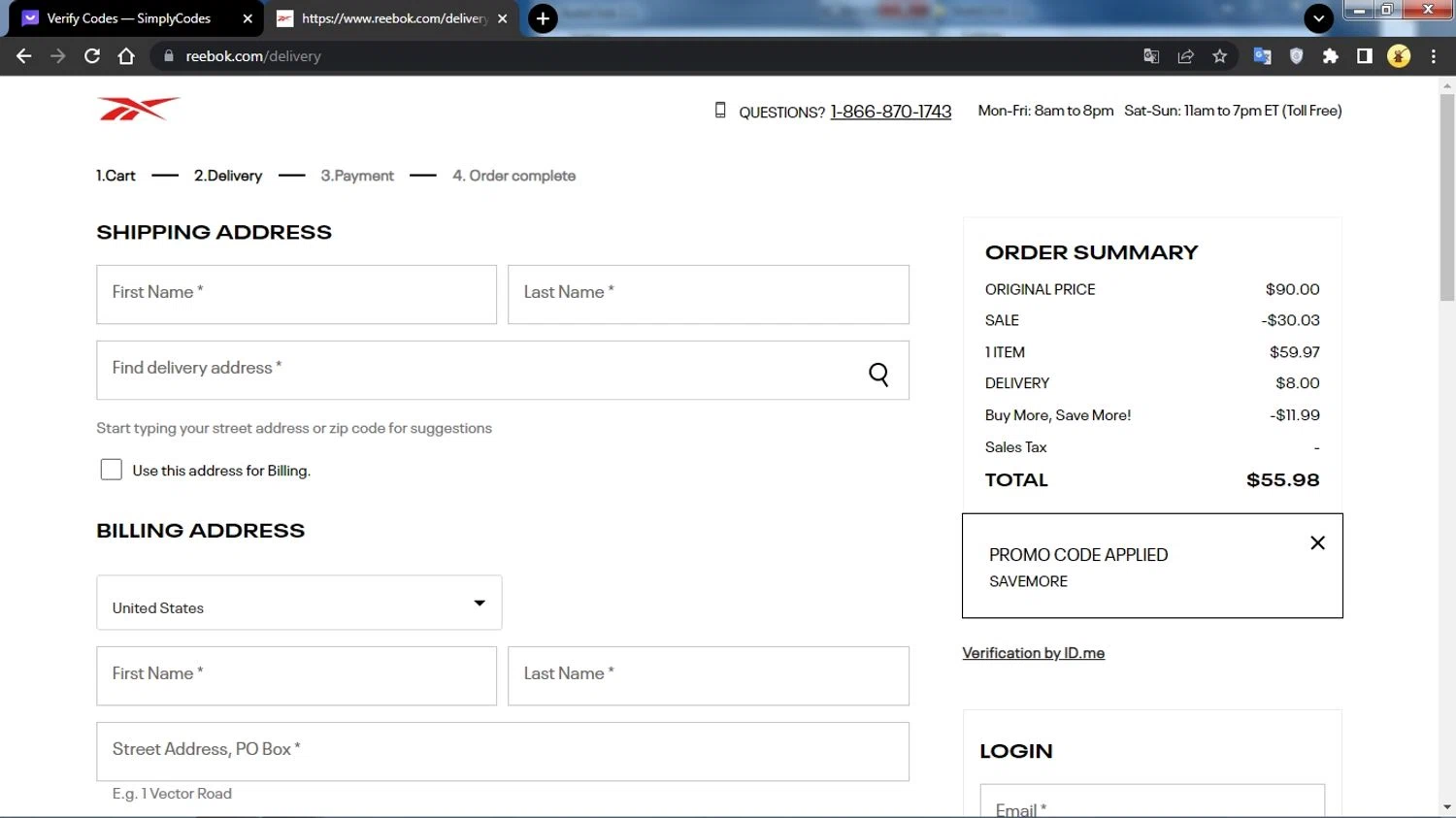
Task: Bookmark this page with the star icon
Action: [x=1220, y=56]
